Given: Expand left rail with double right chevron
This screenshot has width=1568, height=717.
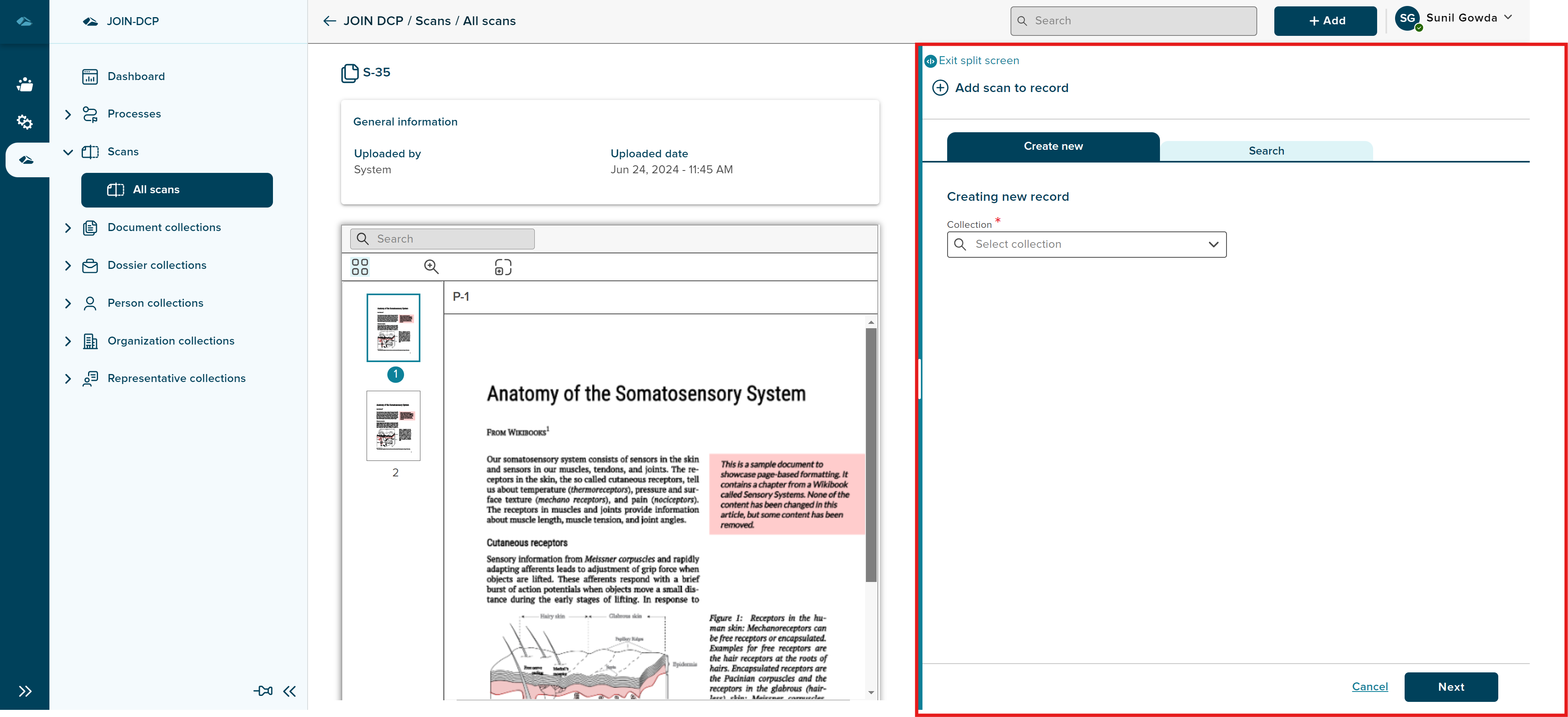Looking at the screenshot, I should click(25, 691).
